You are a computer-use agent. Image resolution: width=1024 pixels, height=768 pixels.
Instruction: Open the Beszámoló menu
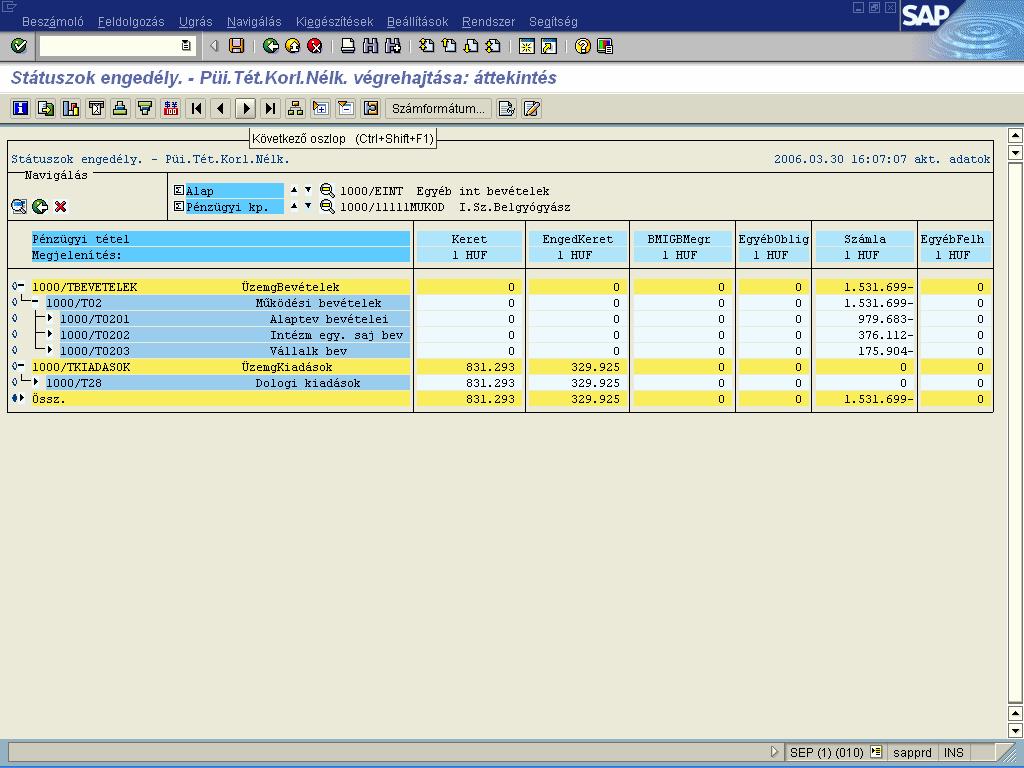[x=53, y=22]
